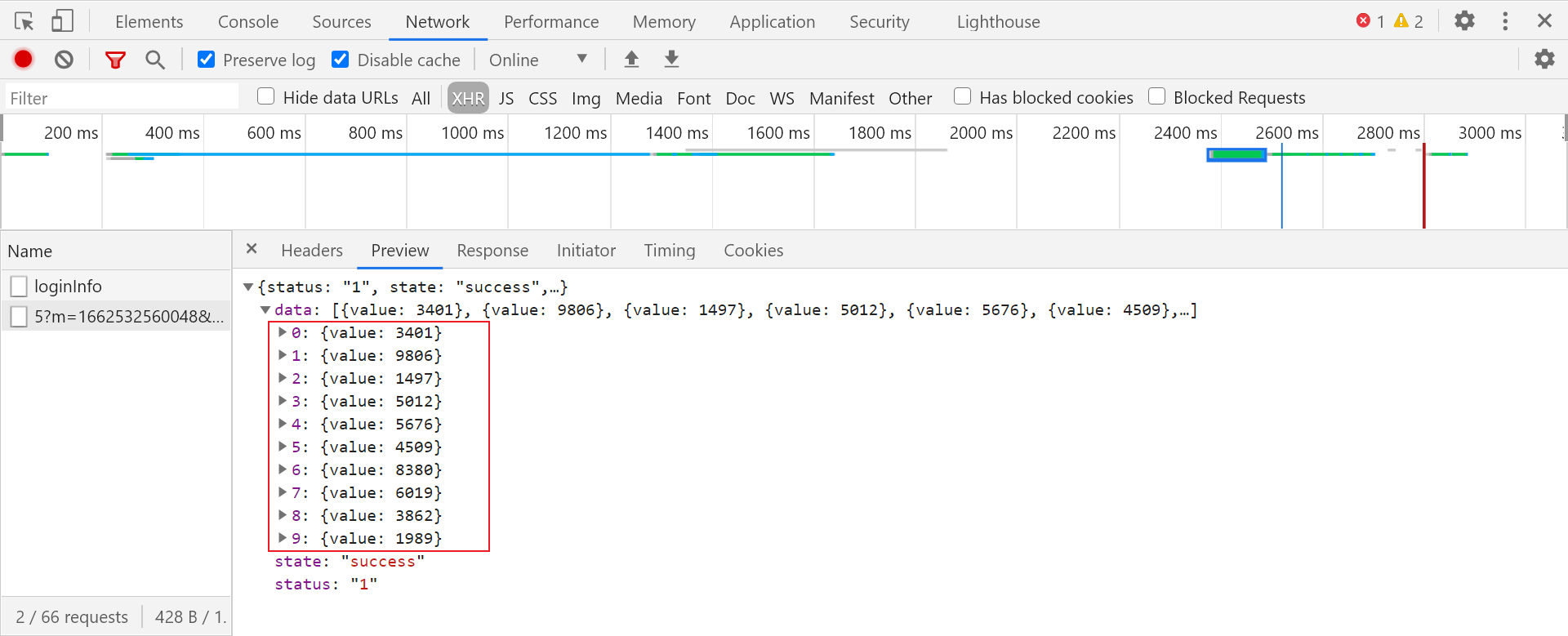Viewport: 1568px width, 636px height.
Task: Collapse the root status object
Action: pyautogui.click(x=248, y=287)
